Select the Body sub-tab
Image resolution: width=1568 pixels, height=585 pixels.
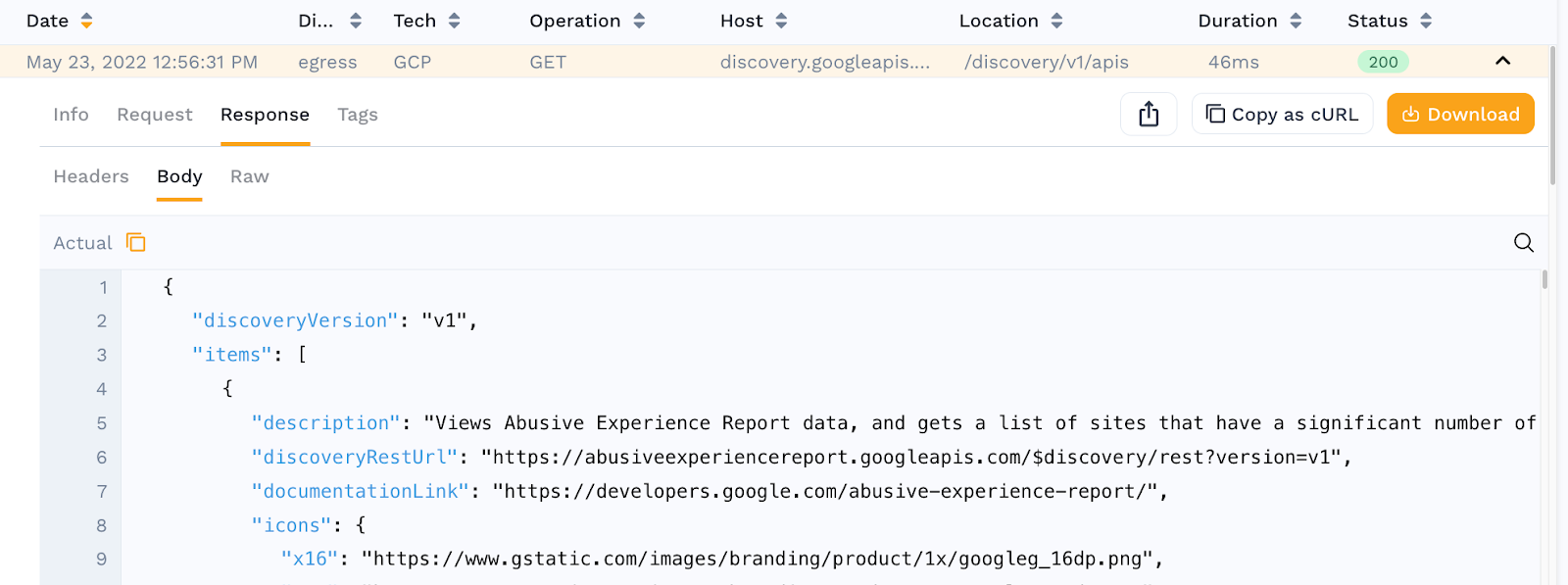(179, 176)
